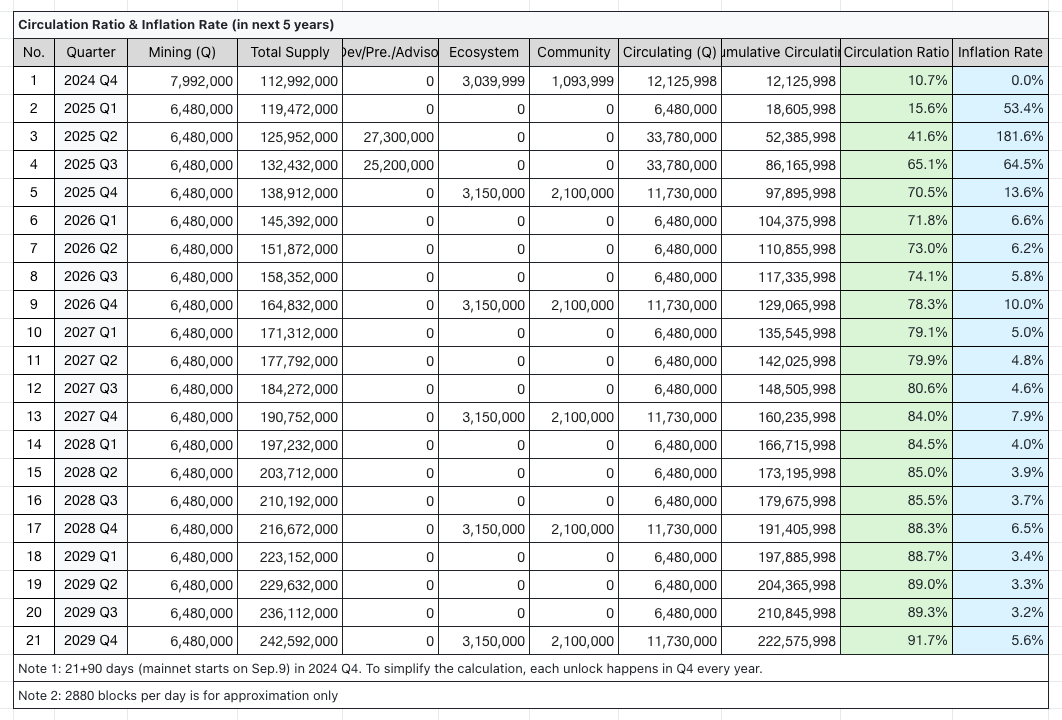Click the '2026 Q2' quarter cell
The image size is (1062, 720).
tap(91, 249)
